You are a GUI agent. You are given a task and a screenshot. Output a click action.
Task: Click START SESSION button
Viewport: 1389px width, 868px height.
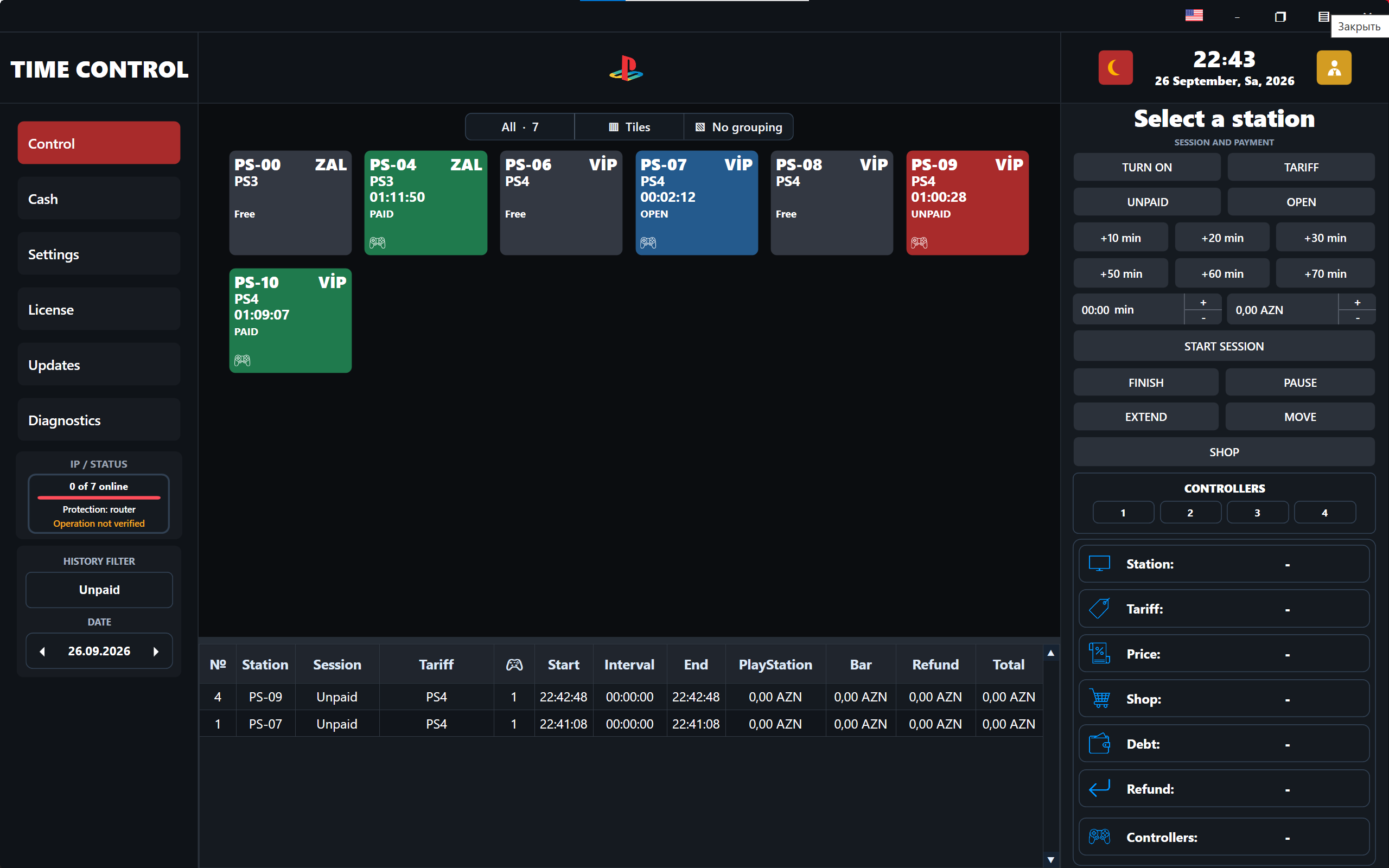coord(1224,346)
